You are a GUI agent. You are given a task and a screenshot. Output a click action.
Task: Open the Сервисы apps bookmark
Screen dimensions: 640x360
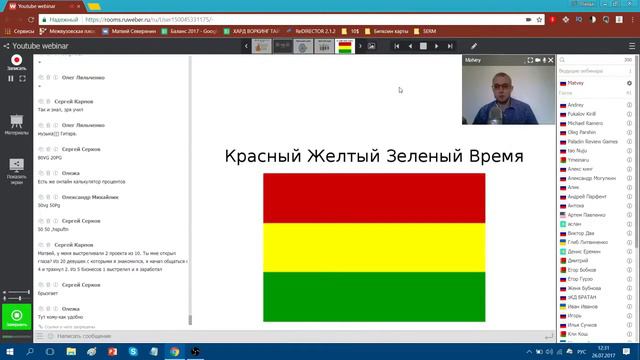click(x=20, y=31)
